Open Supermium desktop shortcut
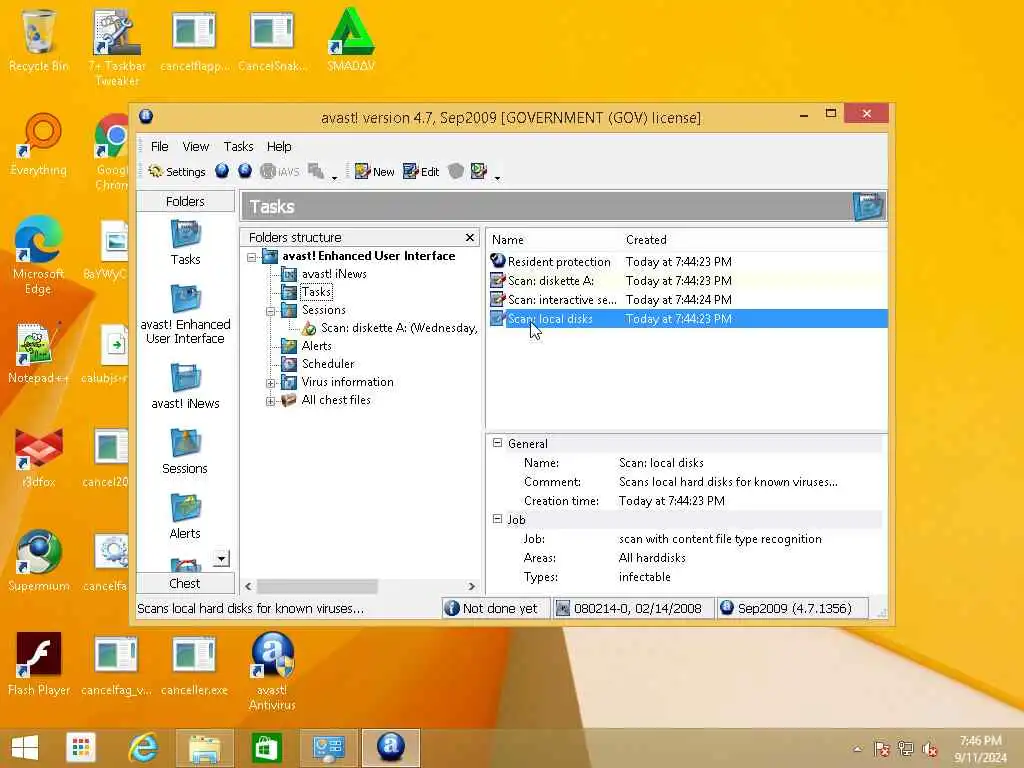1024x768 pixels. coord(39,560)
